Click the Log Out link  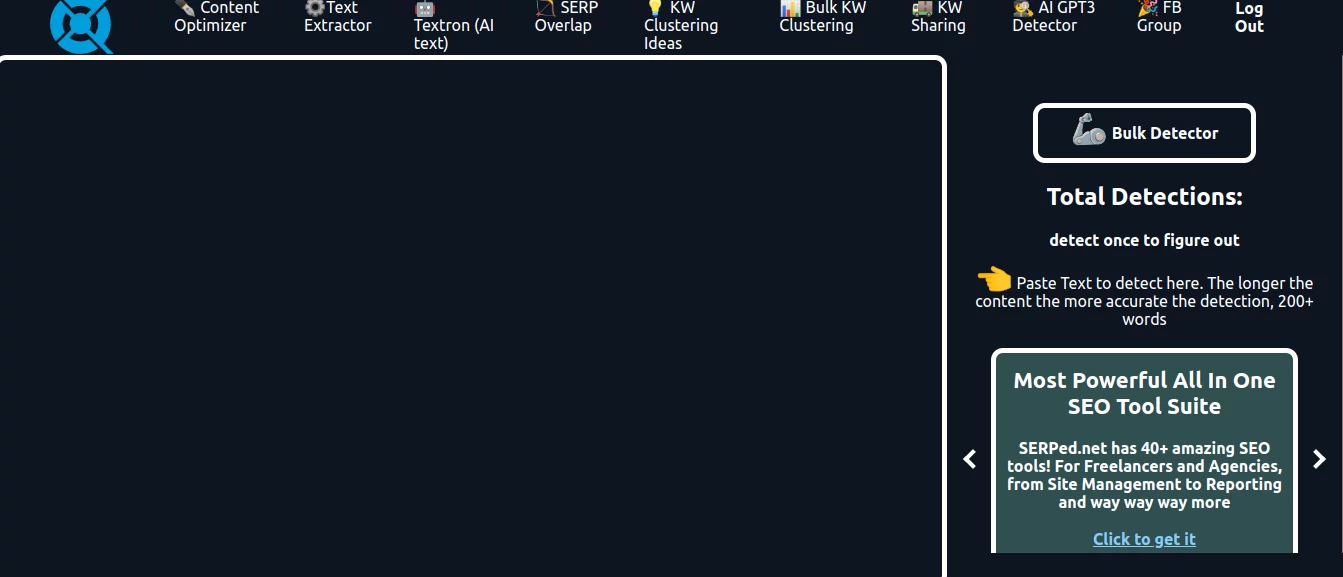(x=1249, y=17)
